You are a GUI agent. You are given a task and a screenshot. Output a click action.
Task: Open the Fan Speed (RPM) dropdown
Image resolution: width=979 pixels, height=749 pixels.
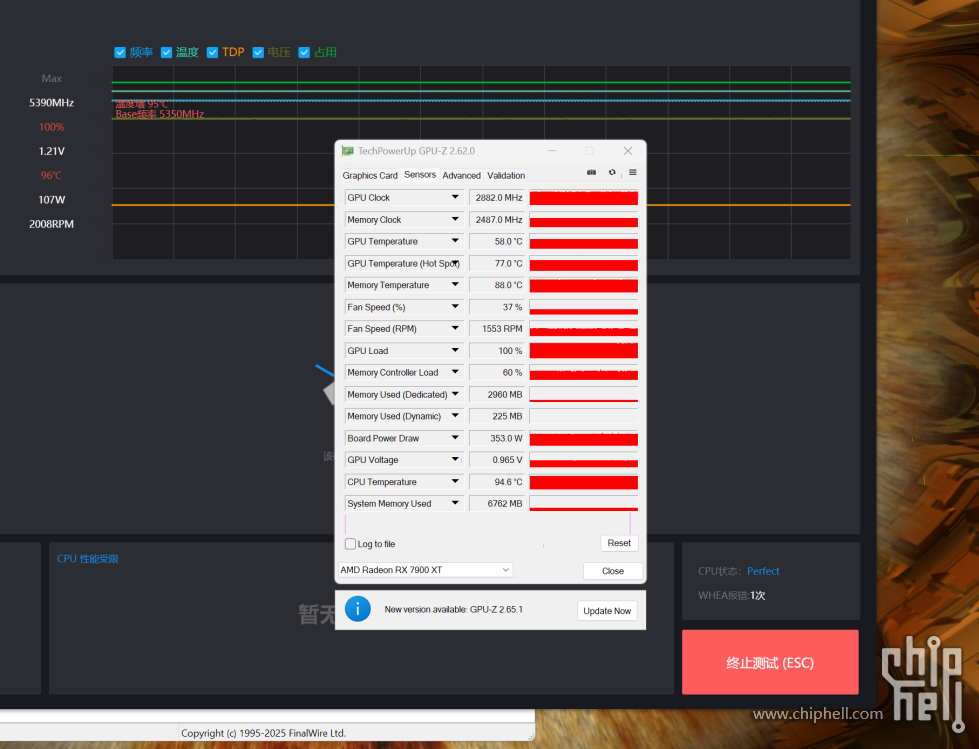455,328
